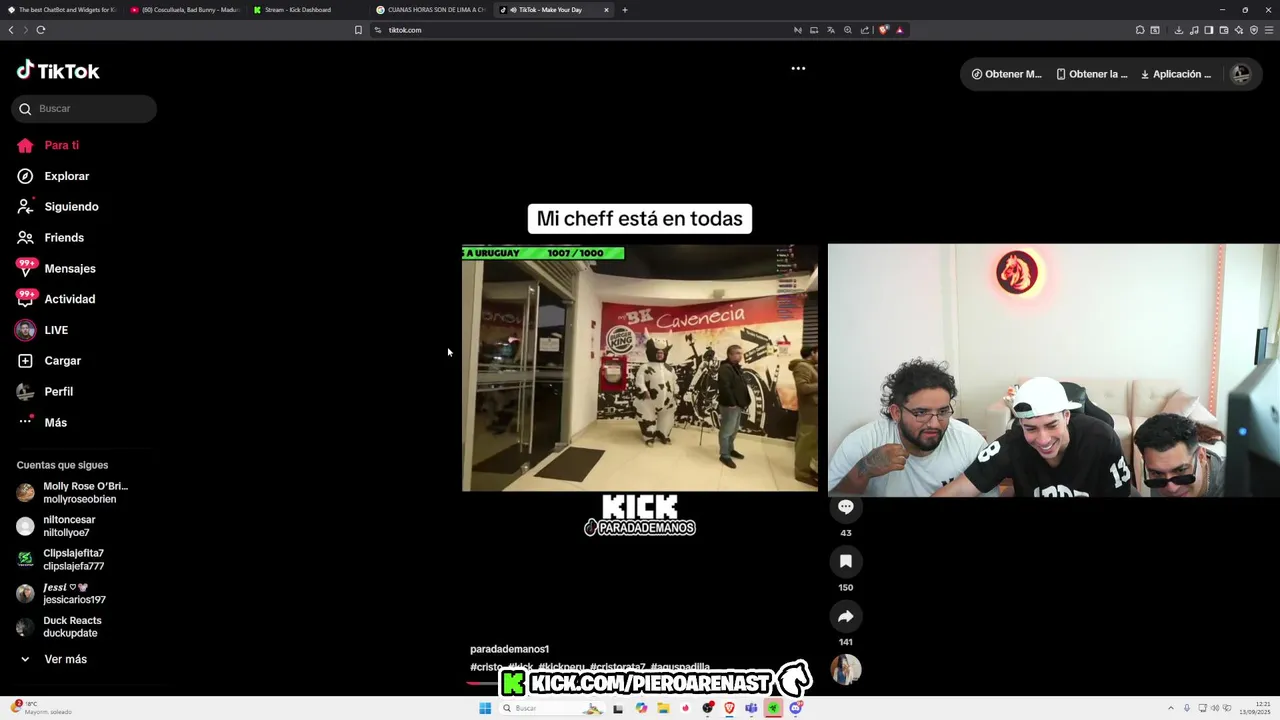Switch to the Cosculluela, Bad Bunny tab
The width and height of the screenshot is (1280, 720).
tap(185, 10)
